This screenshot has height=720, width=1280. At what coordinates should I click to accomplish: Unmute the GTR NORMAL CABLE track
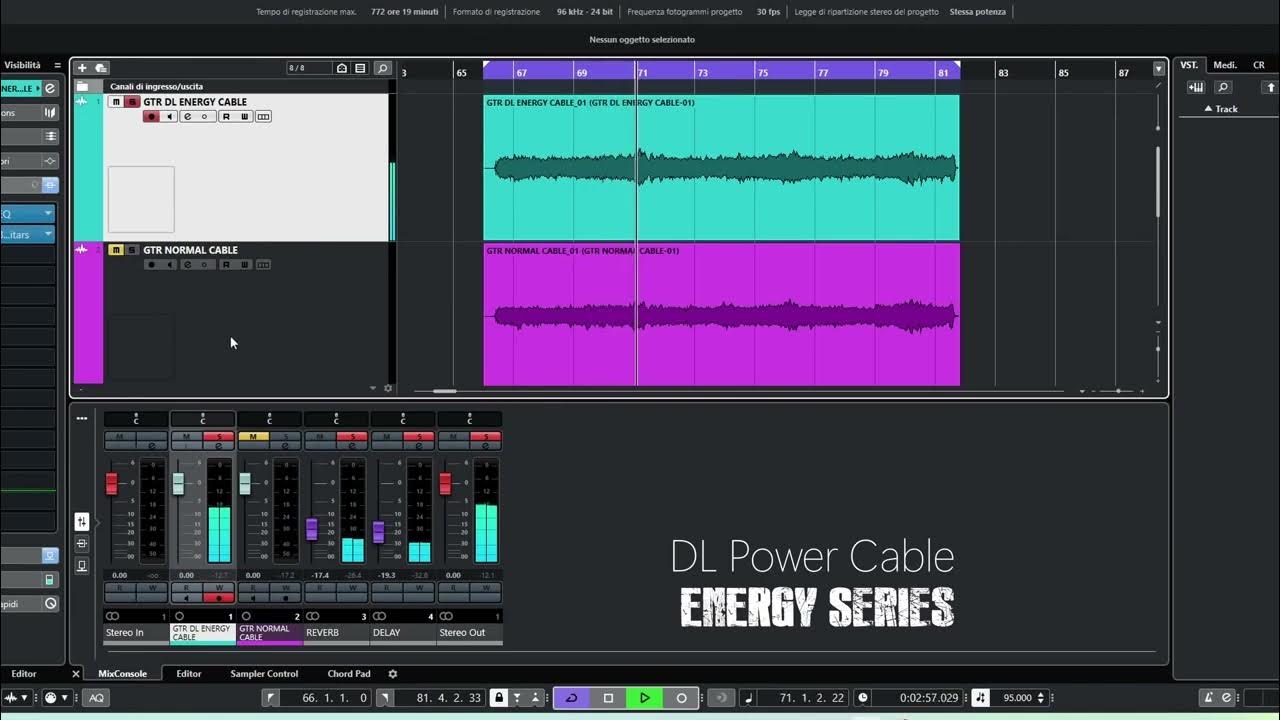coord(116,250)
